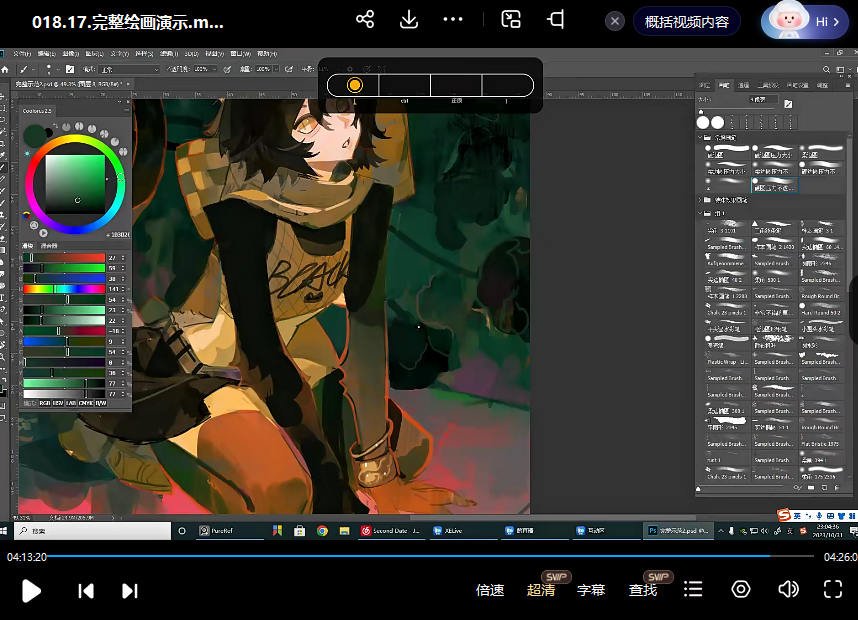Enter picture-in-picture mini player mode
The image size is (858, 620).
511,20
